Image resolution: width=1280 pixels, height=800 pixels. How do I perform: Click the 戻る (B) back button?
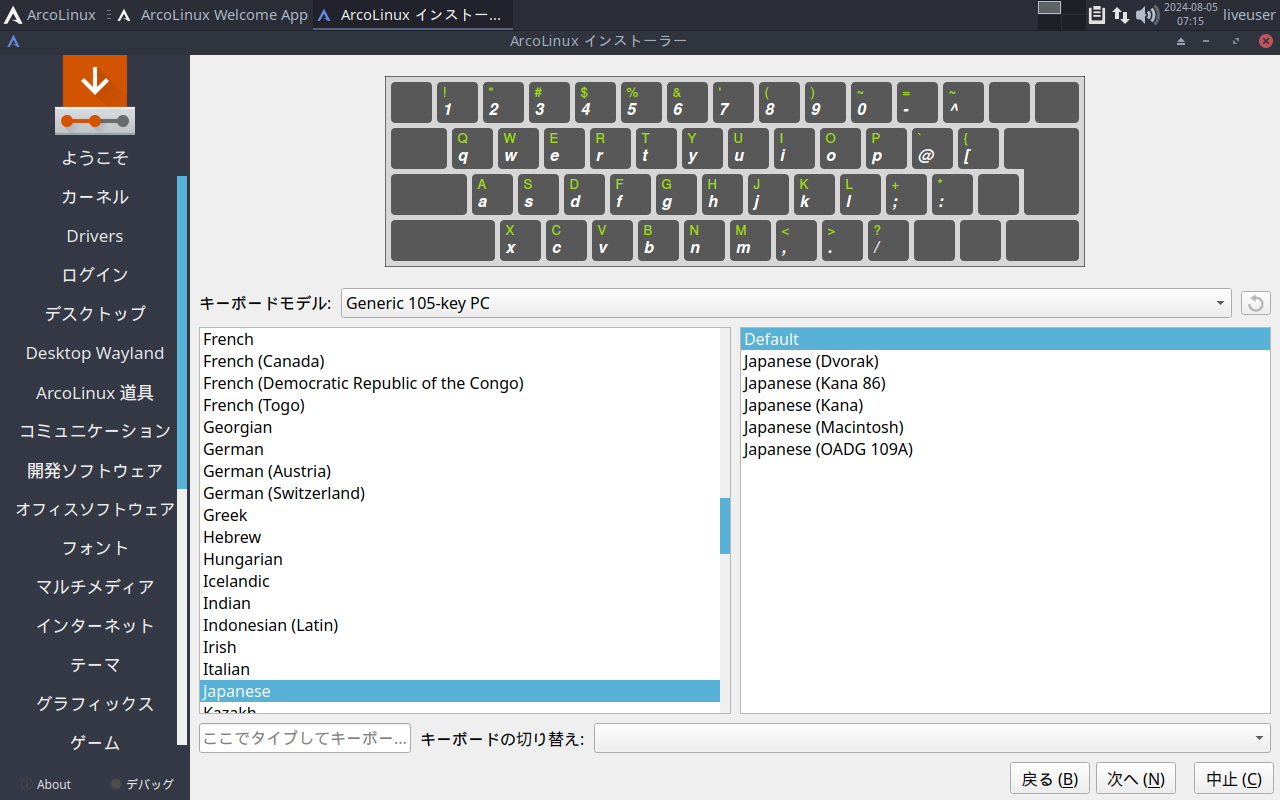1049,779
